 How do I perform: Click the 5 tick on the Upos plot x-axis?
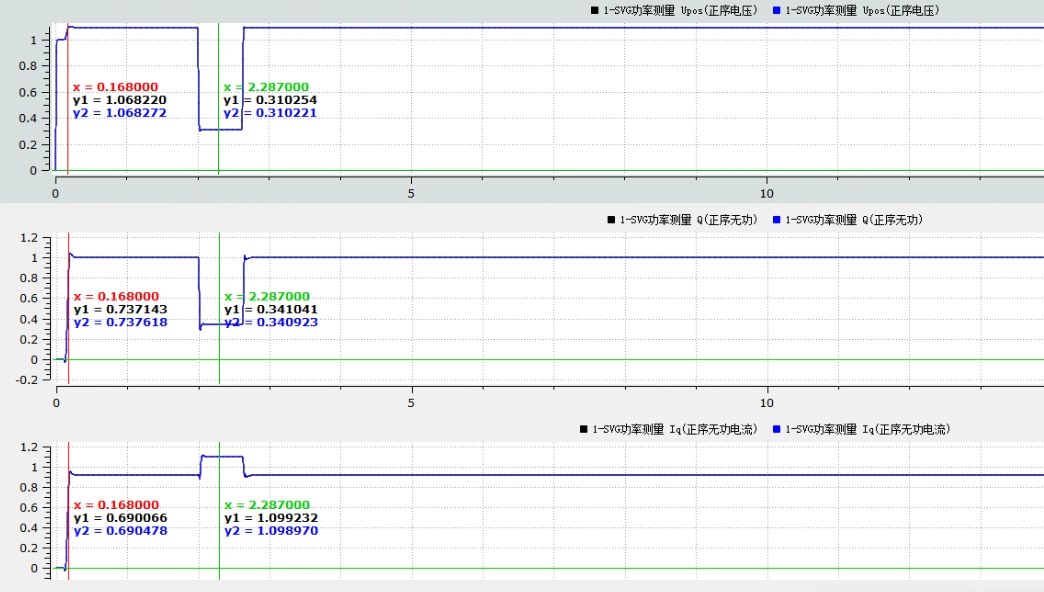pos(411,192)
